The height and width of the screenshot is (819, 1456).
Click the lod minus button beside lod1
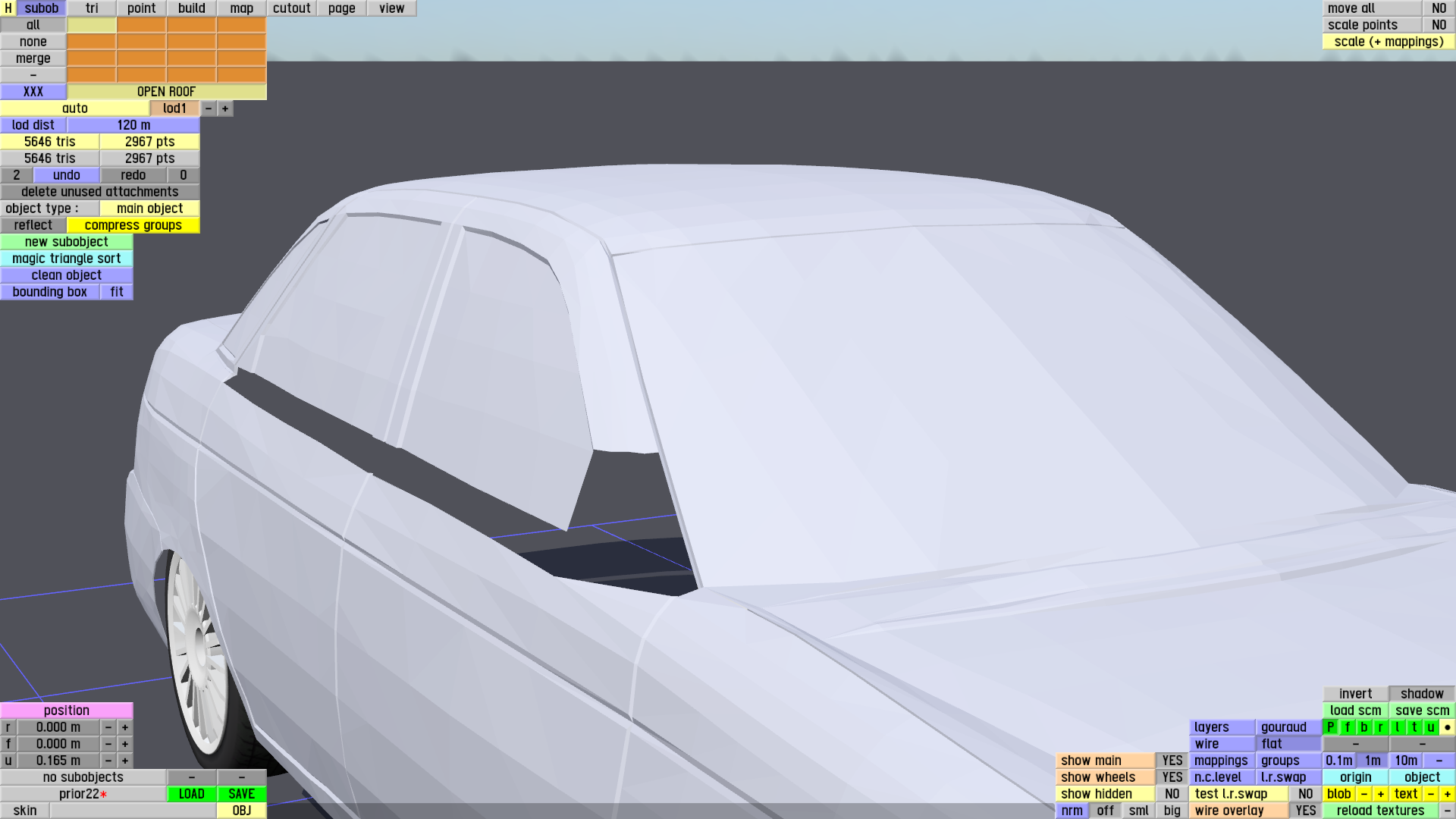click(x=209, y=108)
